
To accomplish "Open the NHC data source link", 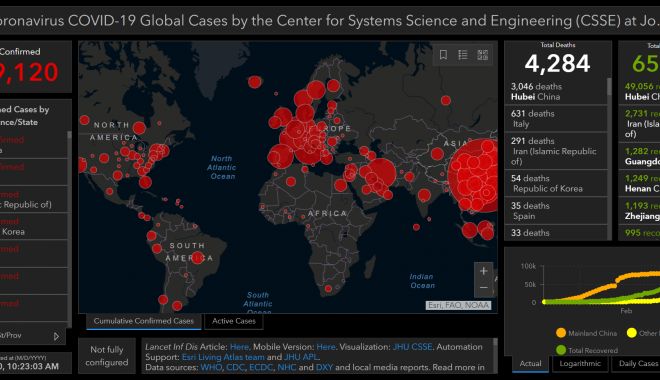I will (287, 367).
